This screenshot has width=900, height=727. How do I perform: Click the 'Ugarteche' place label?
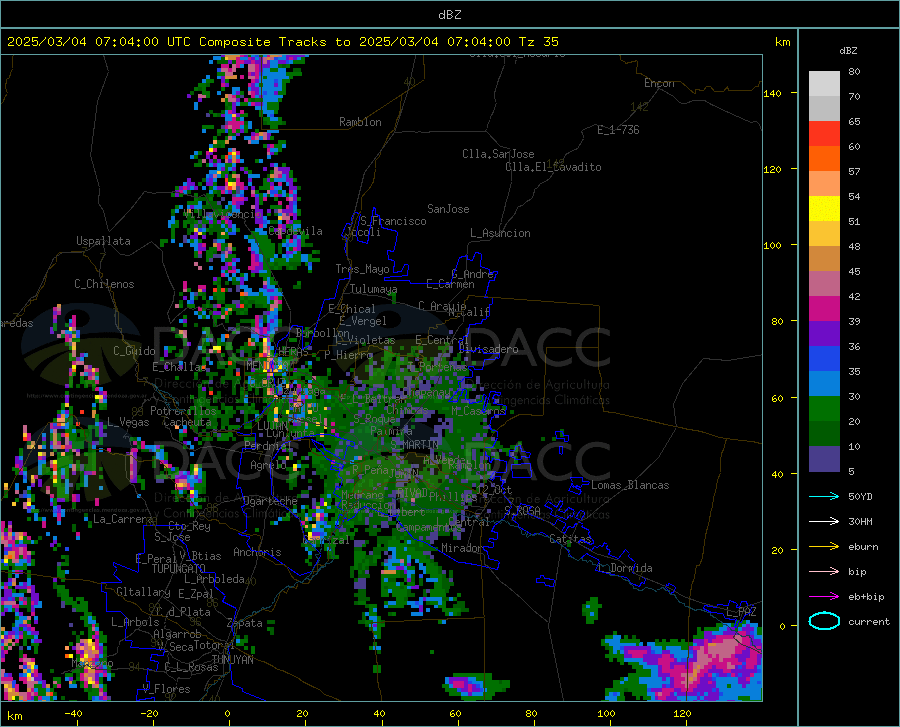pyautogui.click(x=270, y=500)
